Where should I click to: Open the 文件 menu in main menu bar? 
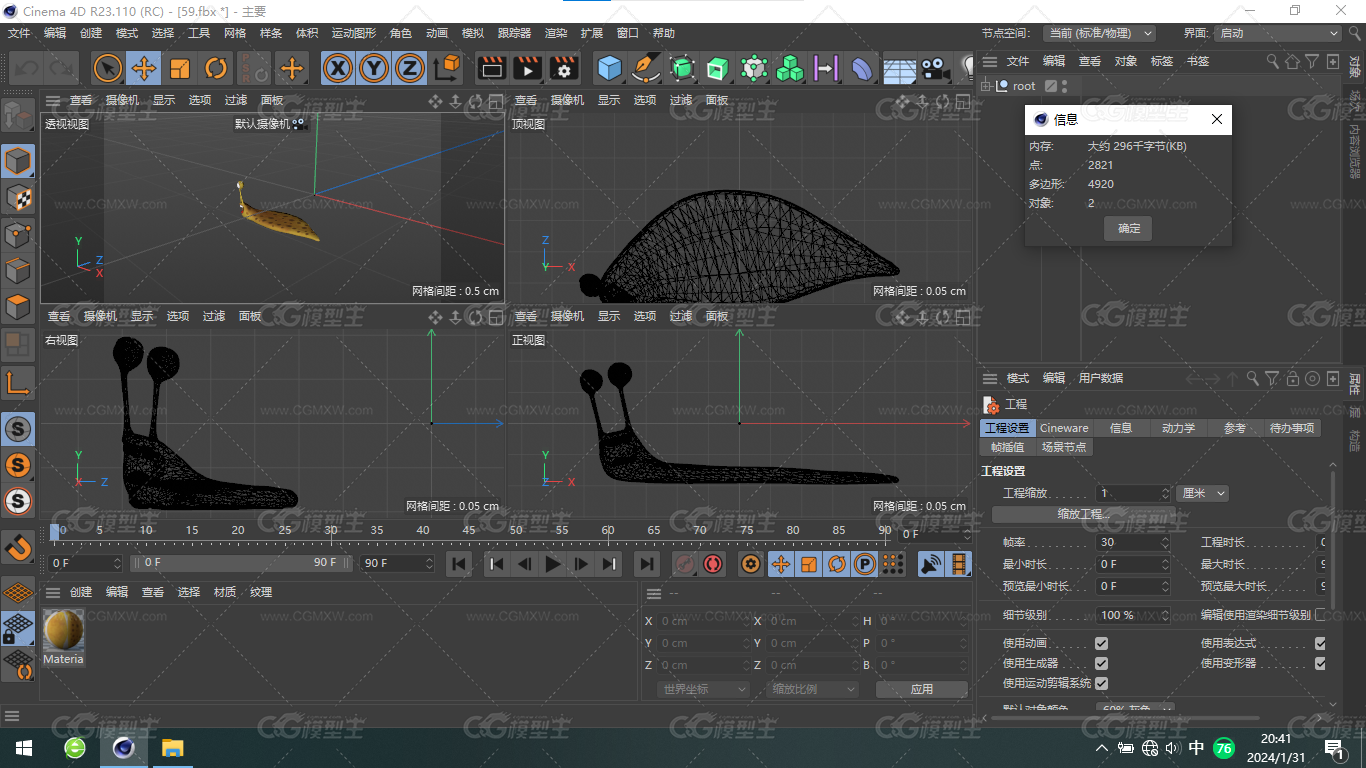[x=19, y=33]
